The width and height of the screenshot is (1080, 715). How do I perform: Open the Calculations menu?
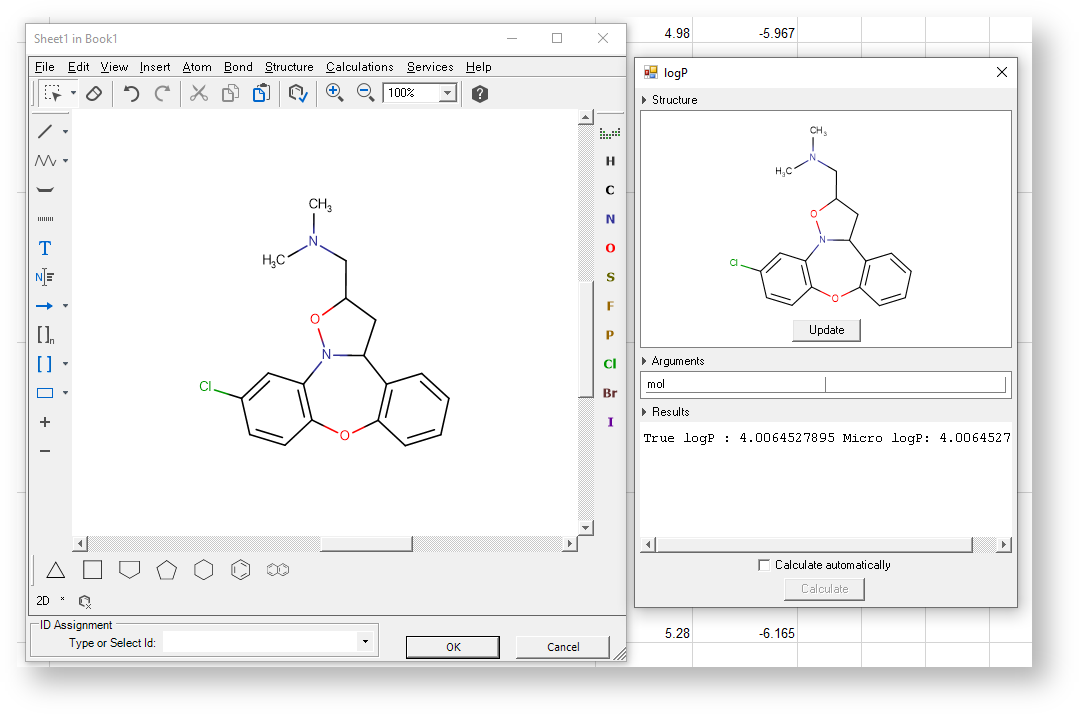(x=359, y=67)
